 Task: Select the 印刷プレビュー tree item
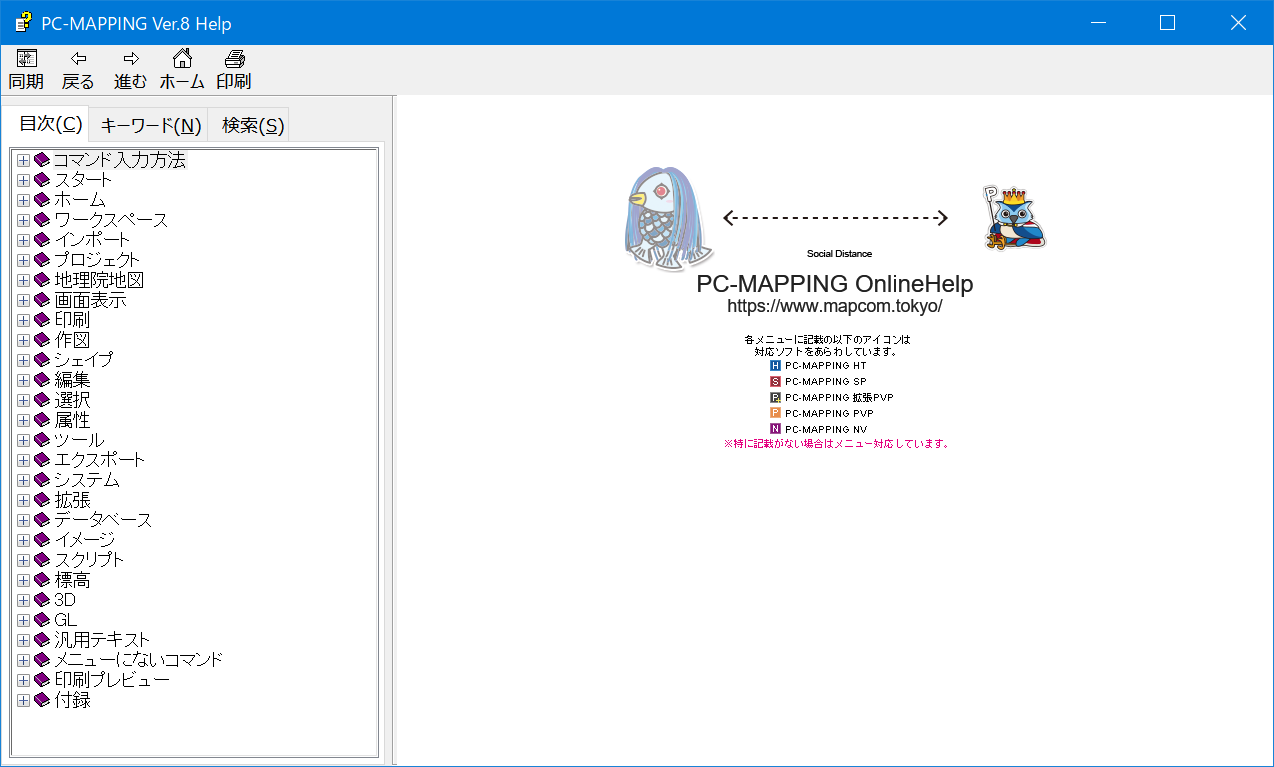coord(112,680)
